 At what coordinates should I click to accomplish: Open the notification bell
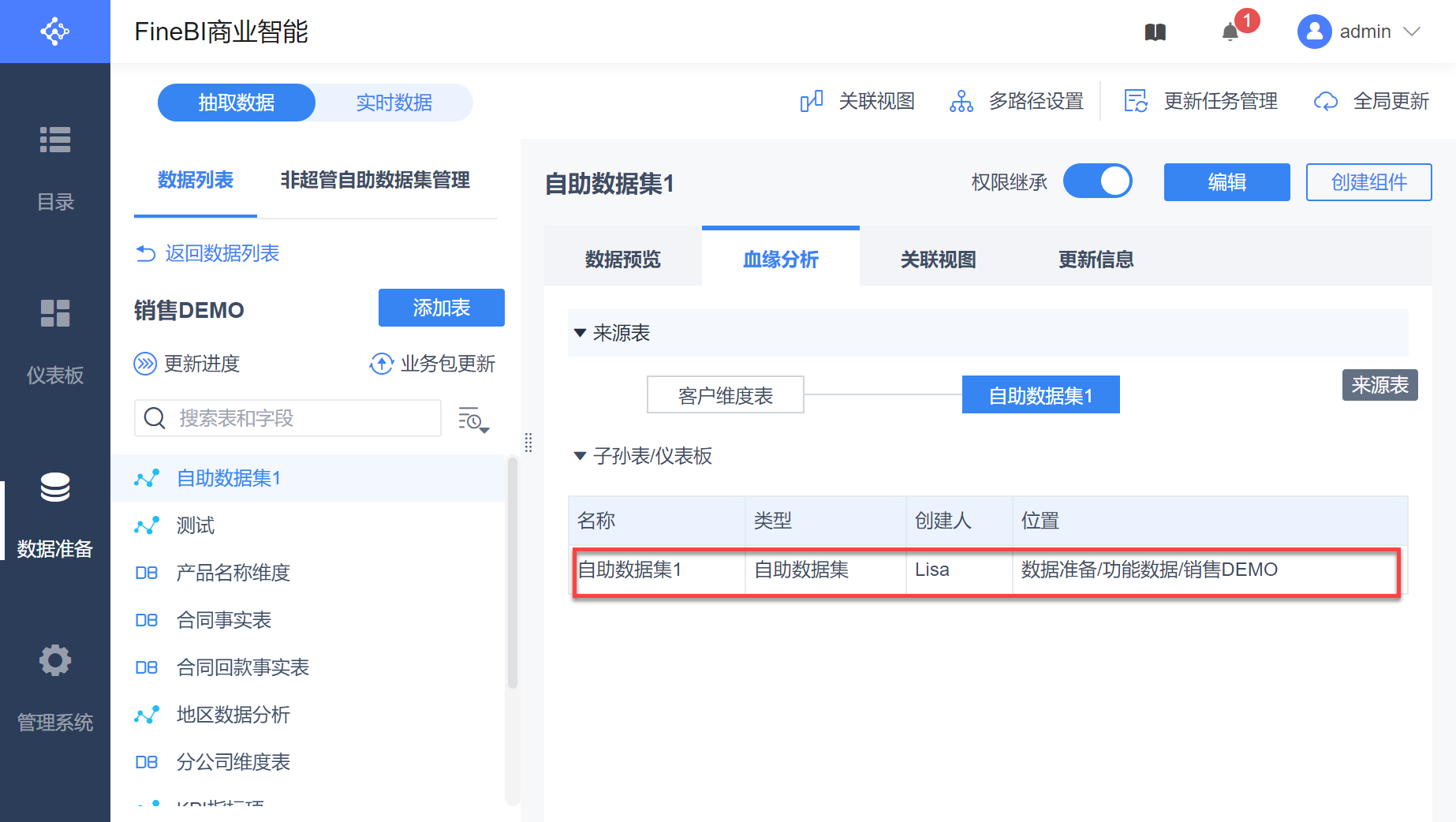pyautogui.click(x=1230, y=32)
